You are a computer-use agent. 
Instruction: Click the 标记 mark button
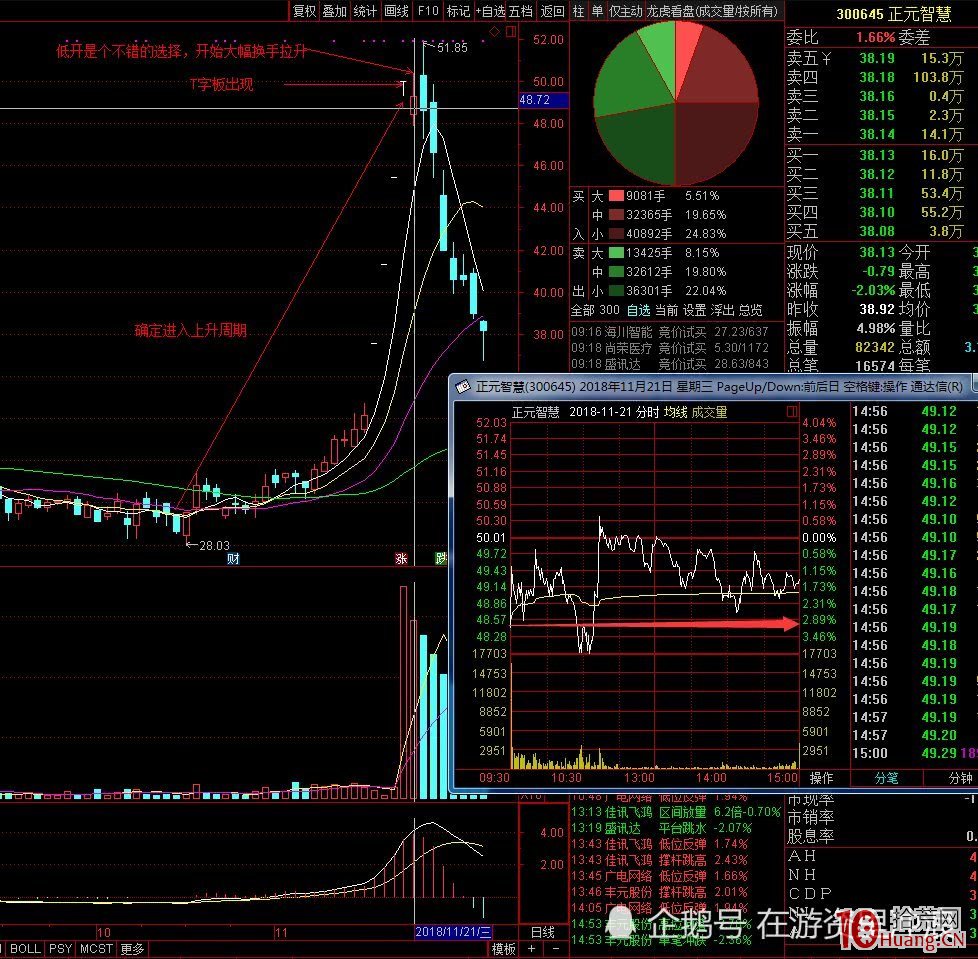click(458, 11)
